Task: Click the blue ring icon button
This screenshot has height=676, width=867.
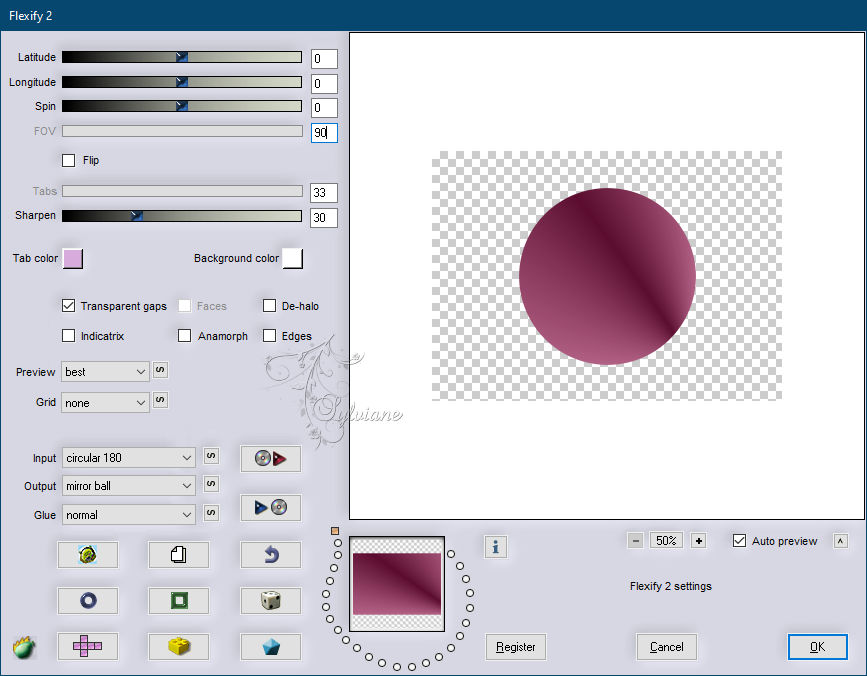Action: coord(87,600)
